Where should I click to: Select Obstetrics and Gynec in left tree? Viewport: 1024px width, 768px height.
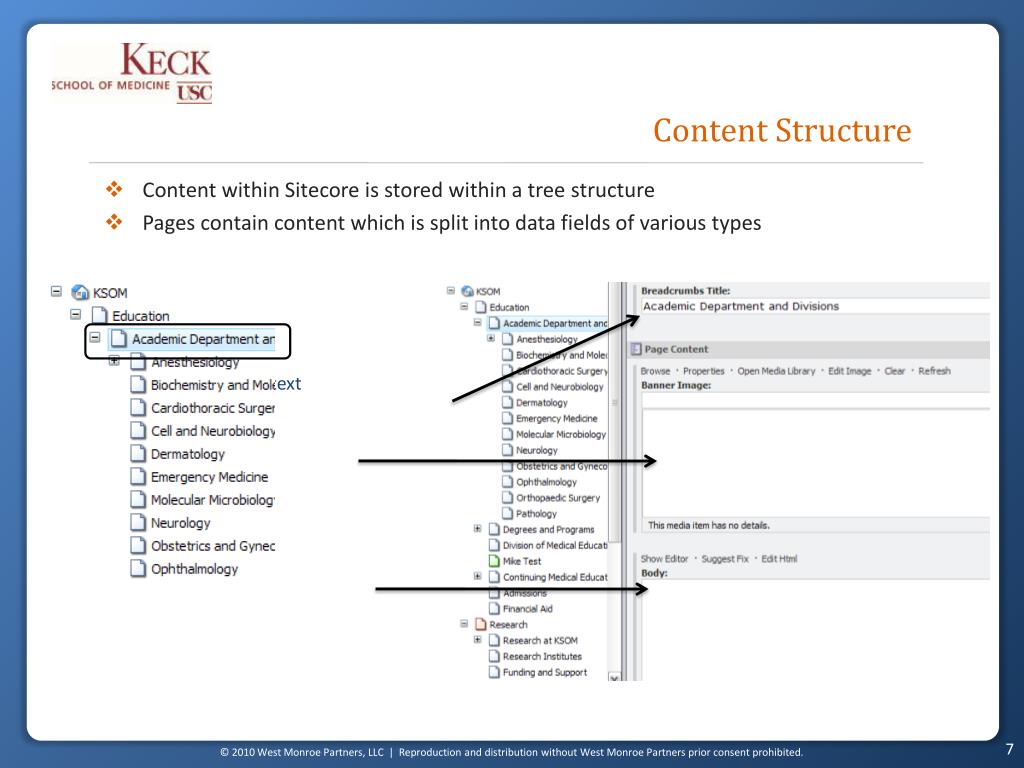(213, 545)
